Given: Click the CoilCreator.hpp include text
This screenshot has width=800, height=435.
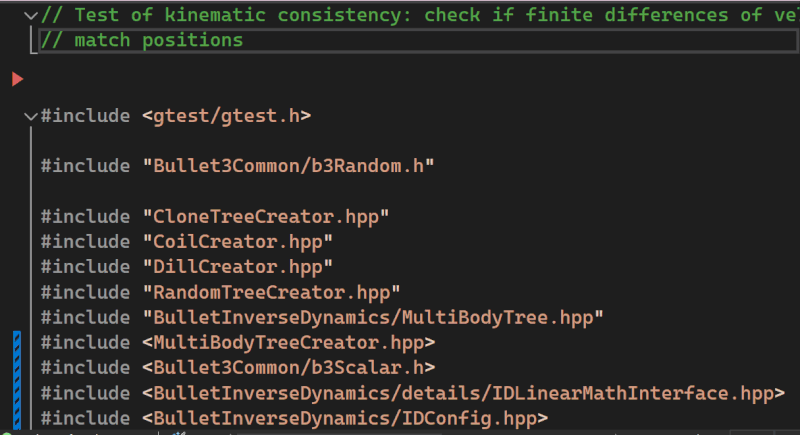Looking at the screenshot, I should pos(238,242).
